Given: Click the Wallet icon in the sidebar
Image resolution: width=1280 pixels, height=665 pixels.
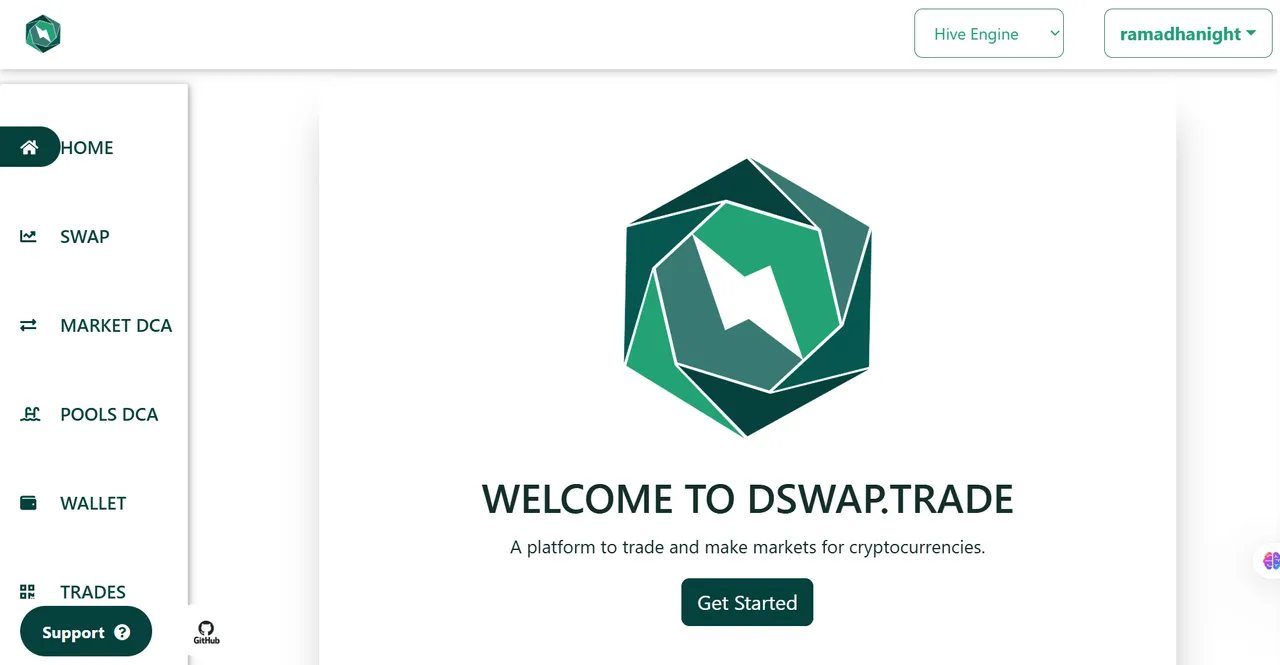Looking at the screenshot, I should coord(28,503).
